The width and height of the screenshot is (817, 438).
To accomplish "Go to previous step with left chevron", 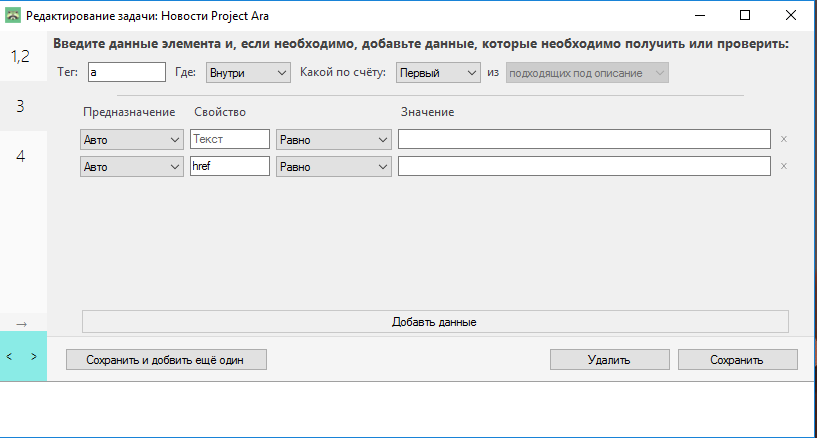I will [x=10, y=356].
